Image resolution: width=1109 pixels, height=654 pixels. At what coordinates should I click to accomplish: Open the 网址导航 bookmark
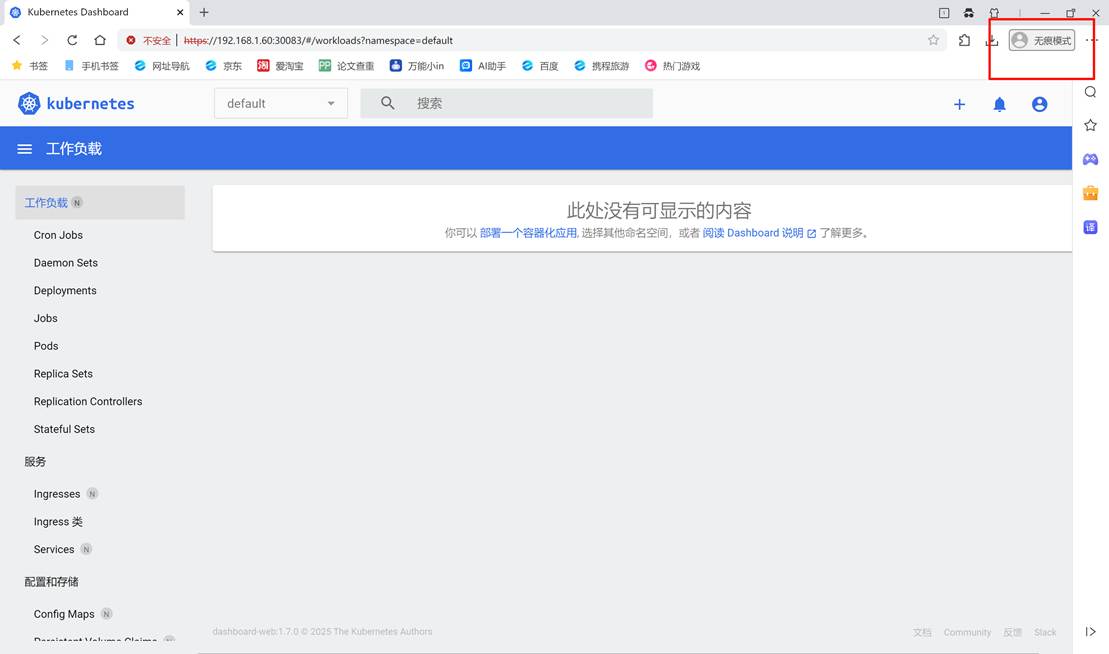click(x=161, y=66)
